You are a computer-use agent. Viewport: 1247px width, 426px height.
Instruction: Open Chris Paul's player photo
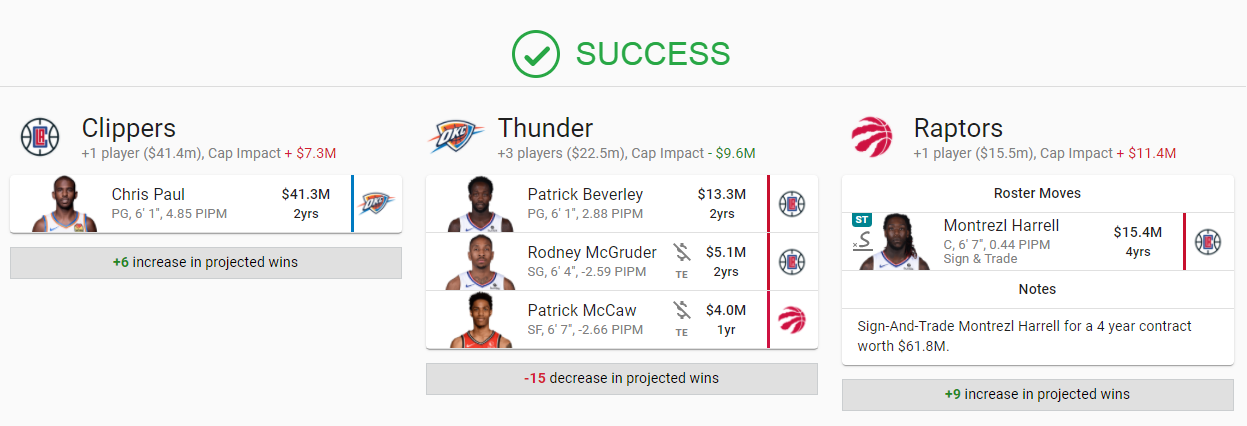tap(65, 204)
